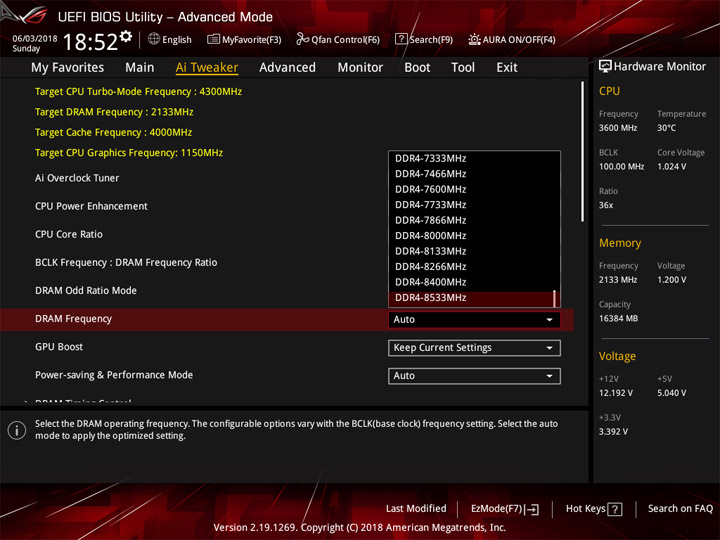
Task: Click the Hot Keys question mark icon
Action: 615,509
